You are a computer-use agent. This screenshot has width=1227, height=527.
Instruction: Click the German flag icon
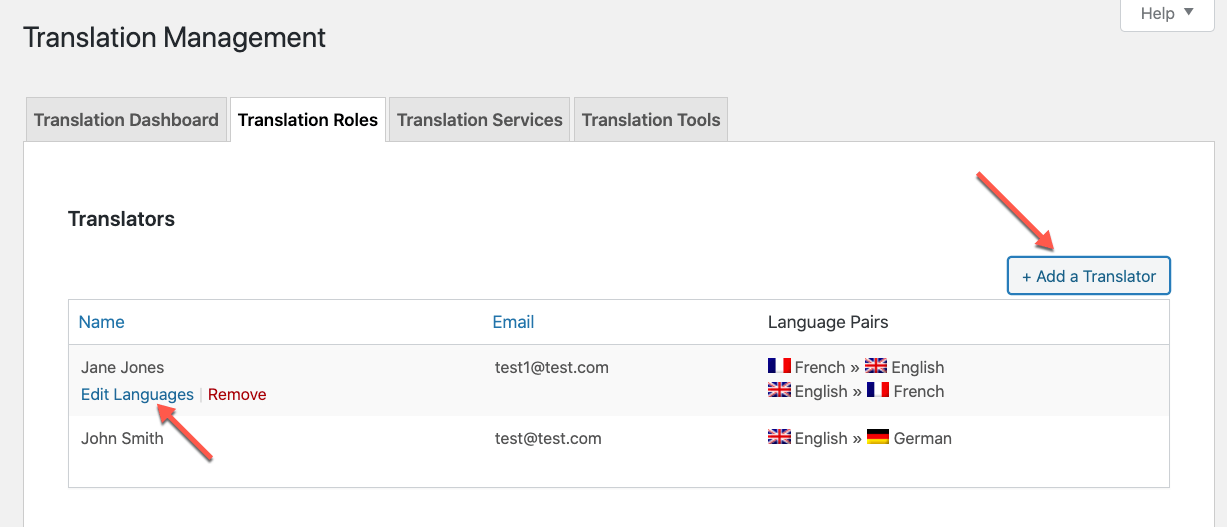[878, 437]
